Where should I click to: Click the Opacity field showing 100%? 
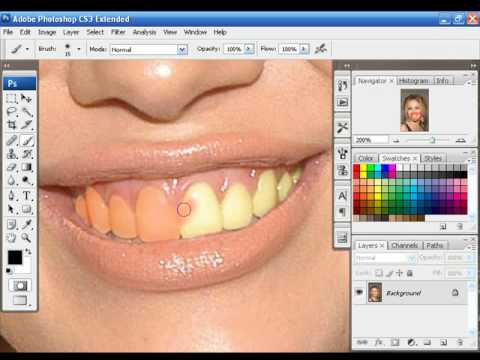[x=234, y=49]
